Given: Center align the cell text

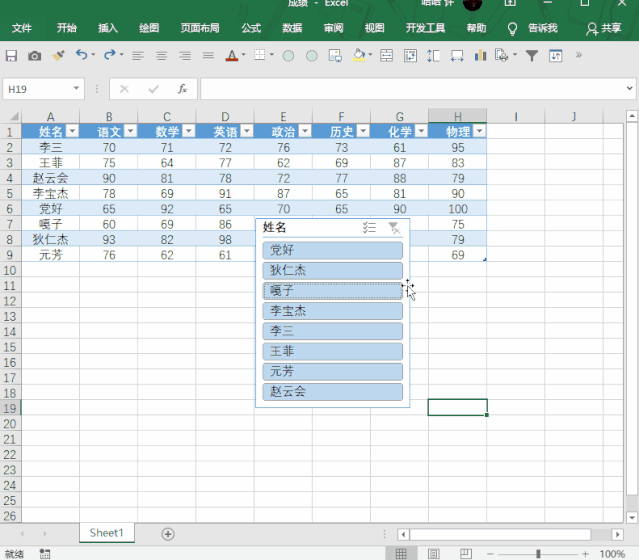Looking at the screenshot, I should pyautogui.click(x=161, y=55).
